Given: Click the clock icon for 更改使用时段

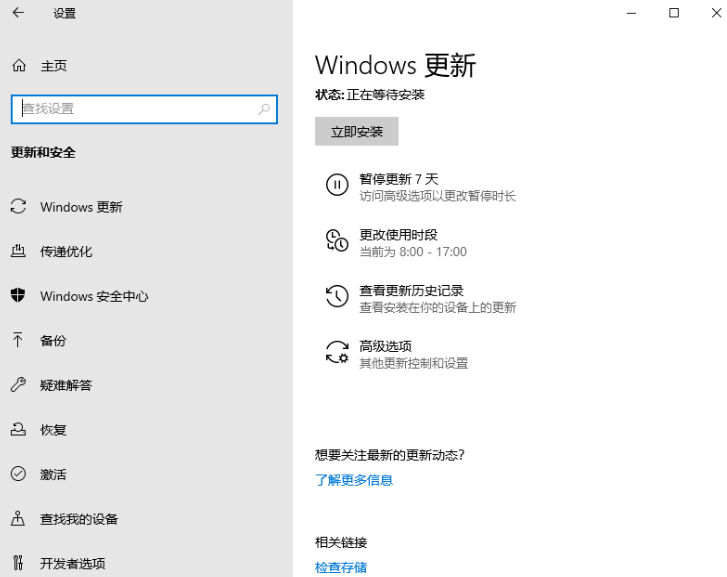Looking at the screenshot, I should (x=337, y=241).
